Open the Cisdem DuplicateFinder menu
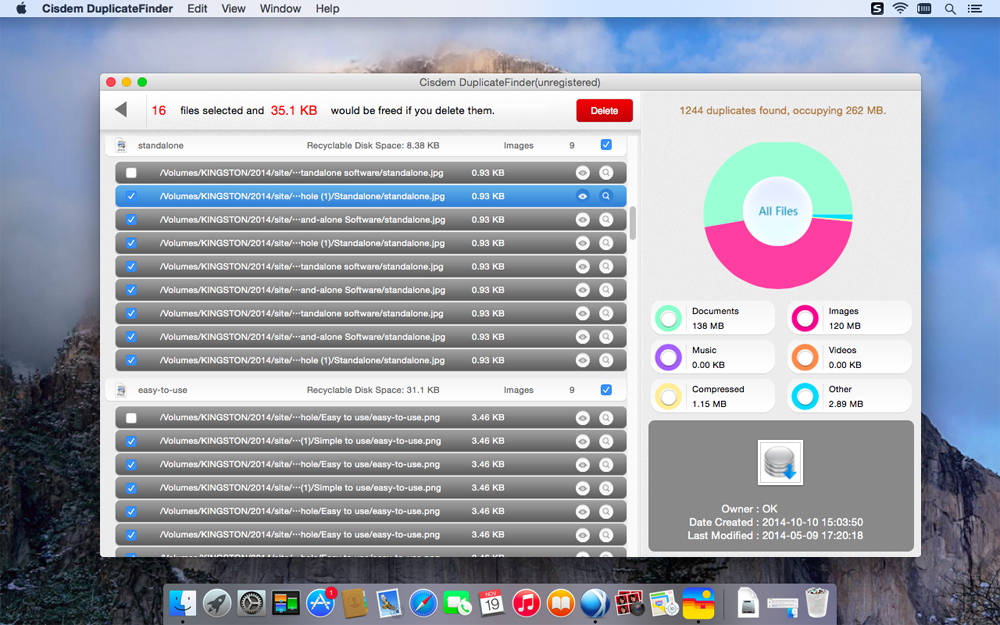 107,8
